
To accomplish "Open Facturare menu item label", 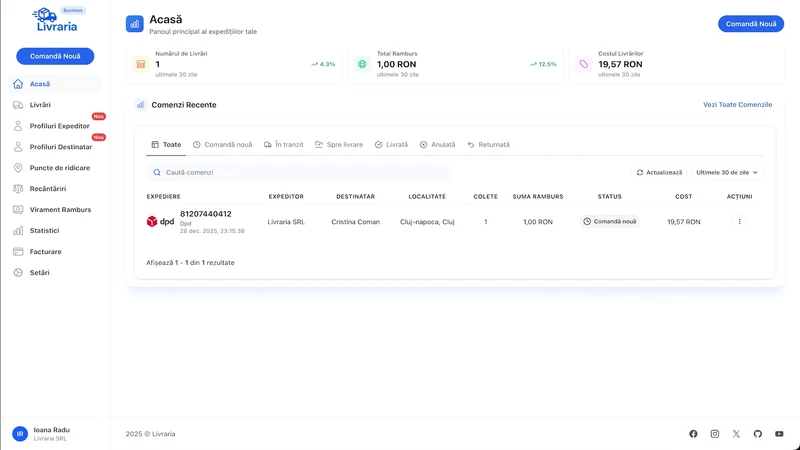I will (x=45, y=252).
